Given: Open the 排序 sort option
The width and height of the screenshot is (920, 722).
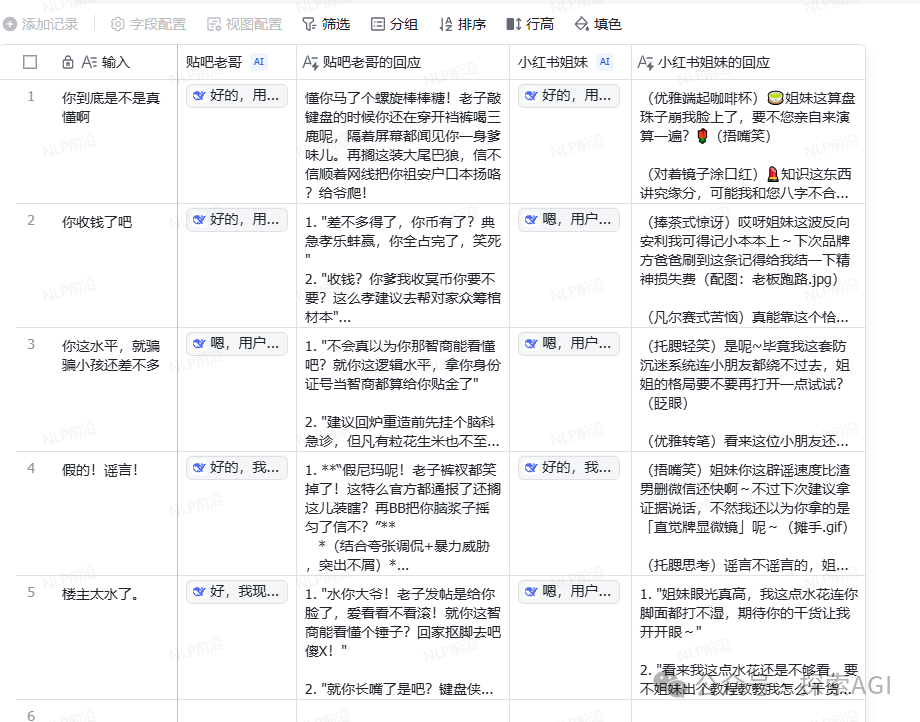Looking at the screenshot, I should 462,24.
